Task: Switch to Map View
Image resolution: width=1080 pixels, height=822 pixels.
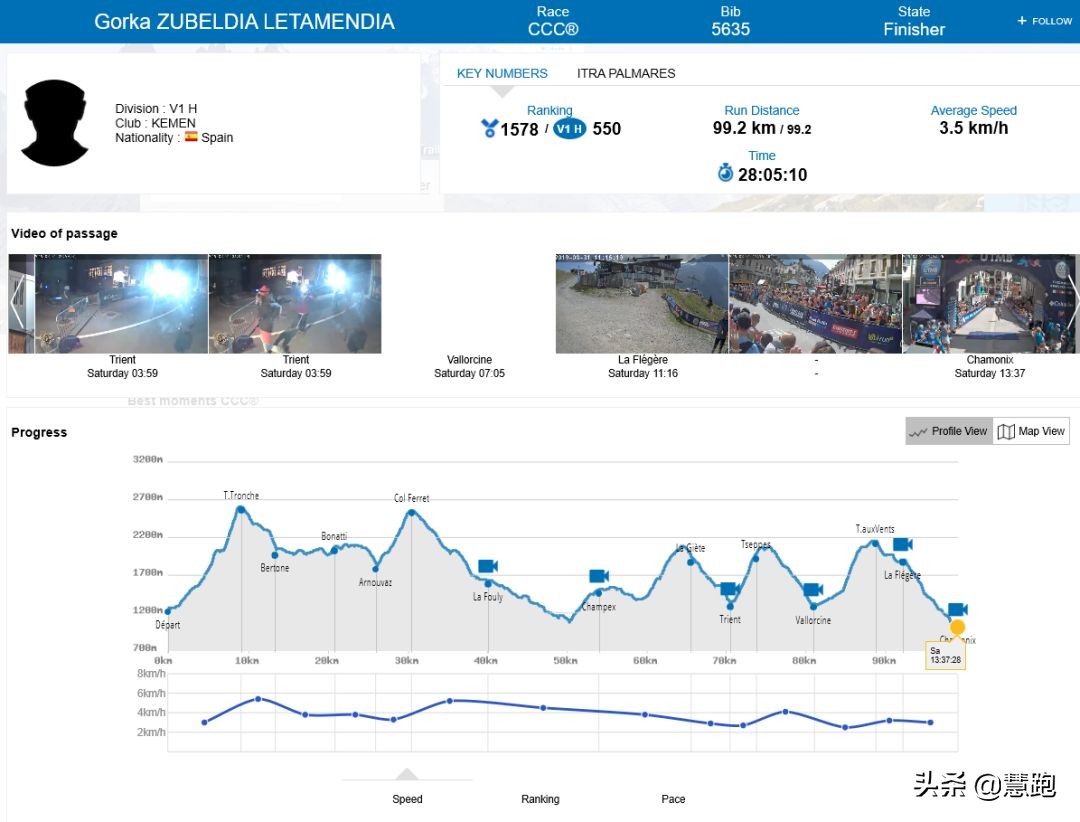Action: (1031, 431)
